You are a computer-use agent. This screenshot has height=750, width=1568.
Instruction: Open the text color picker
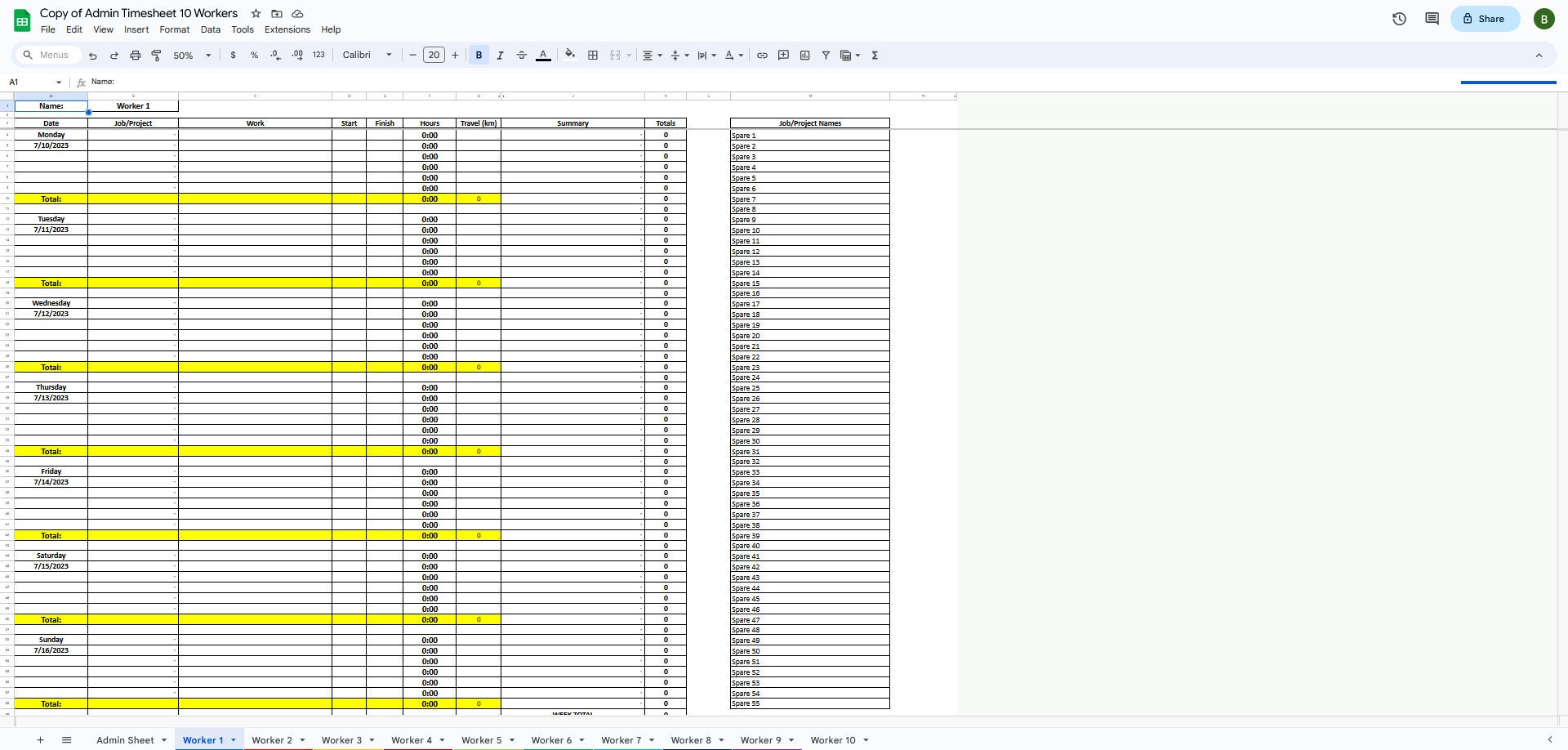click(x=542, y=55)
